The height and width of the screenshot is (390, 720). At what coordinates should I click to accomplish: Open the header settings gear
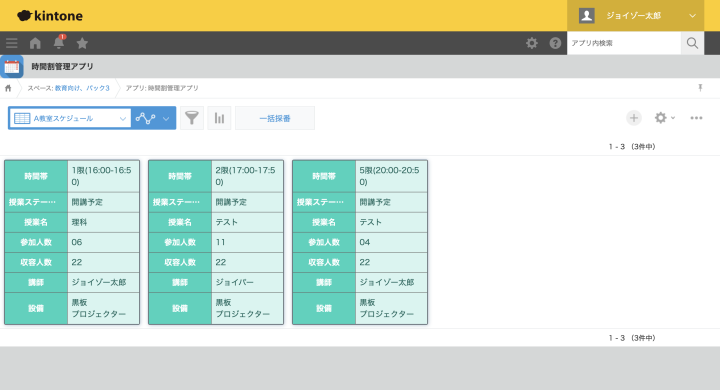pos(532,43)
